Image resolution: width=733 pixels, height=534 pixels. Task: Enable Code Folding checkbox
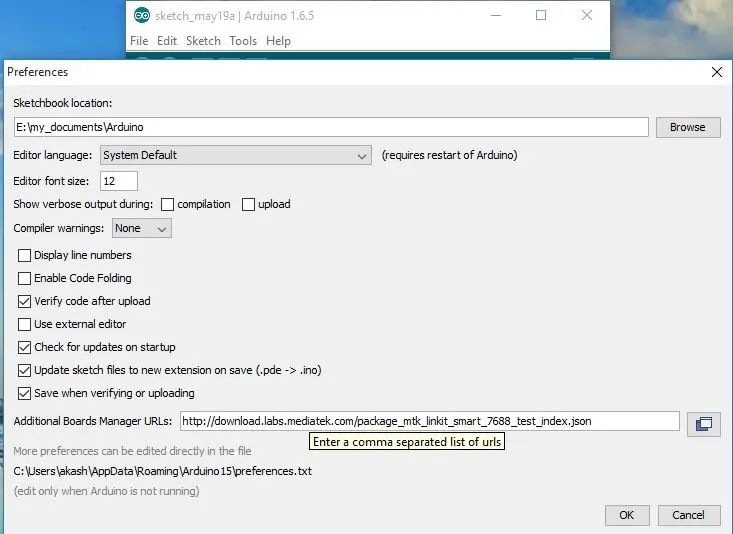(24, 278)
